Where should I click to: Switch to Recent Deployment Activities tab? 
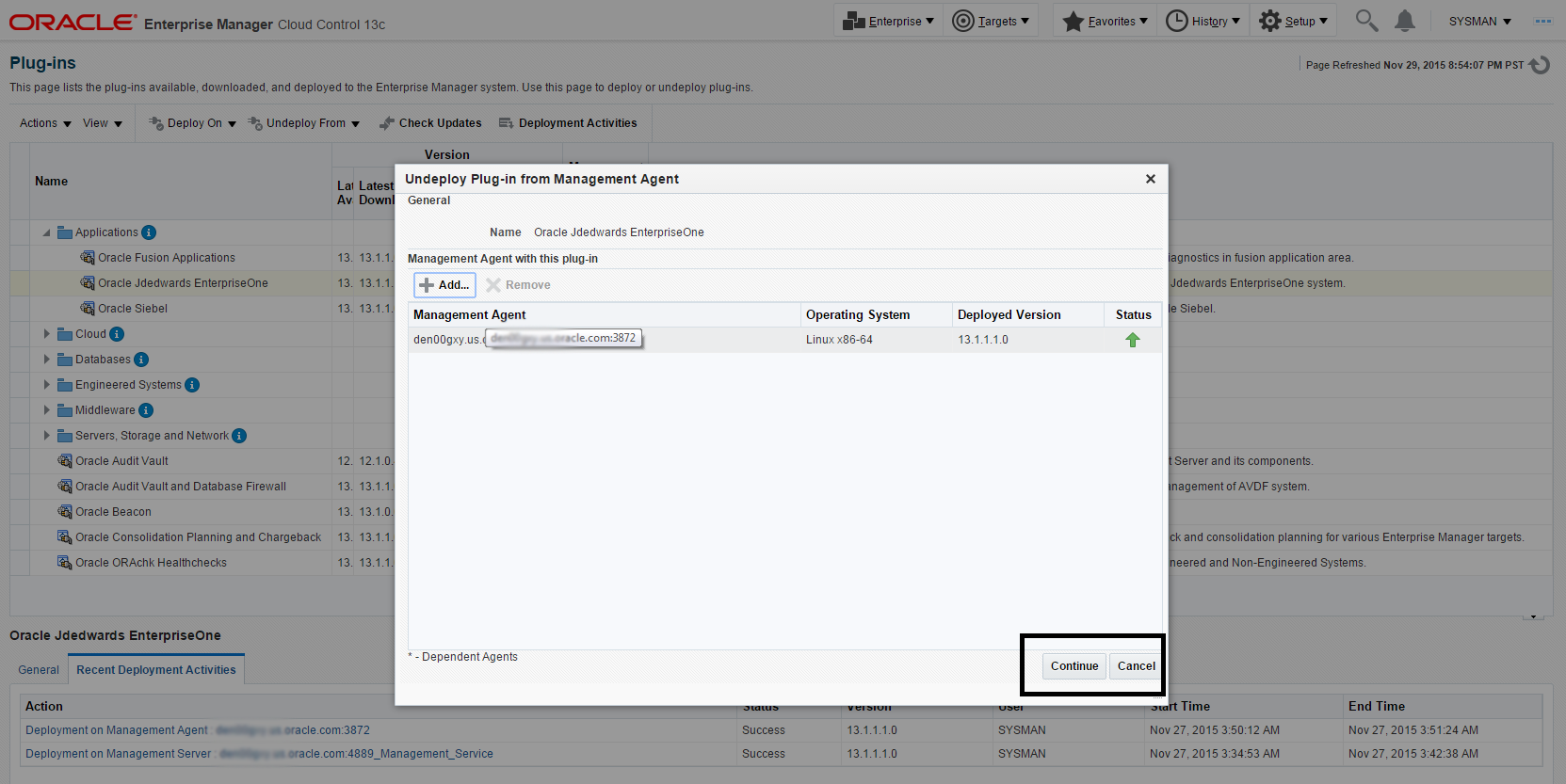coord(156,669)
